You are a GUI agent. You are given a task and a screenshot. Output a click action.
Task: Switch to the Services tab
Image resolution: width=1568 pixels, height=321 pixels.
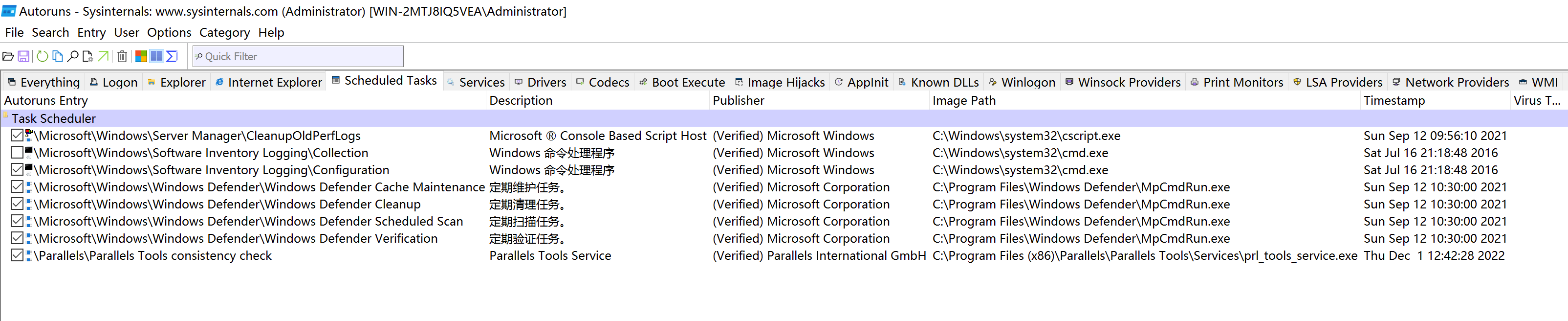pos(481,82)
